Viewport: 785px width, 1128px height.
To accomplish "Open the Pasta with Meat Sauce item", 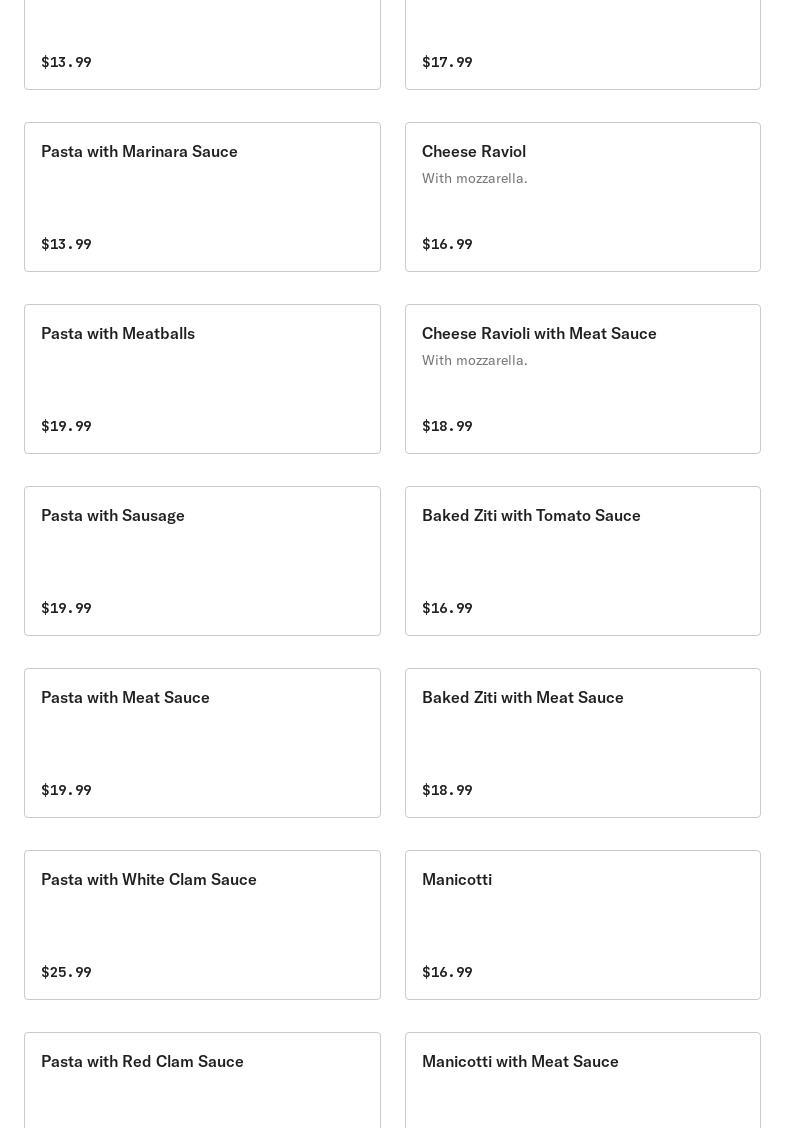I will (x=202, y=742).
